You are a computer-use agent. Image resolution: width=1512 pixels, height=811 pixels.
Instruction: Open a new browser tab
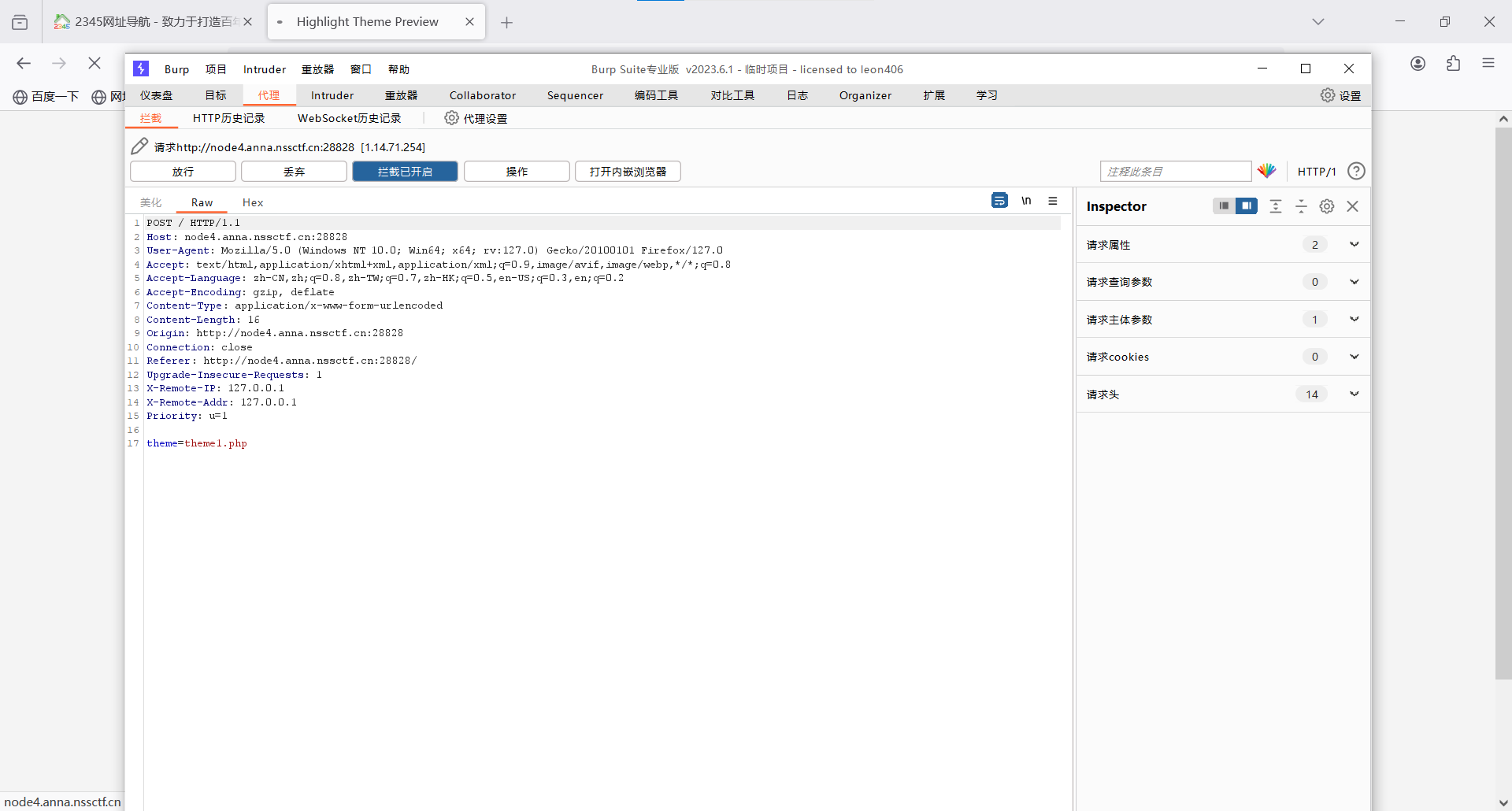click(507, 23)
